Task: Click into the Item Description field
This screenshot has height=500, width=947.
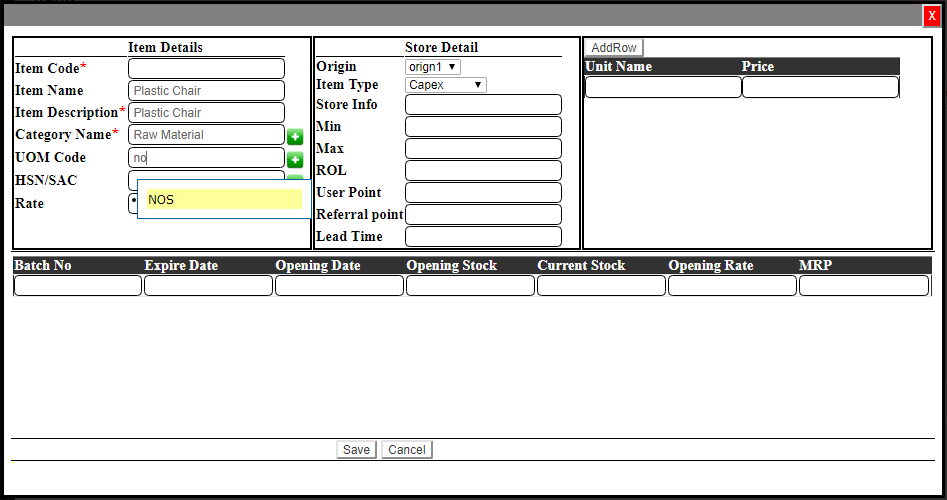Action: [x=207, y=112]
